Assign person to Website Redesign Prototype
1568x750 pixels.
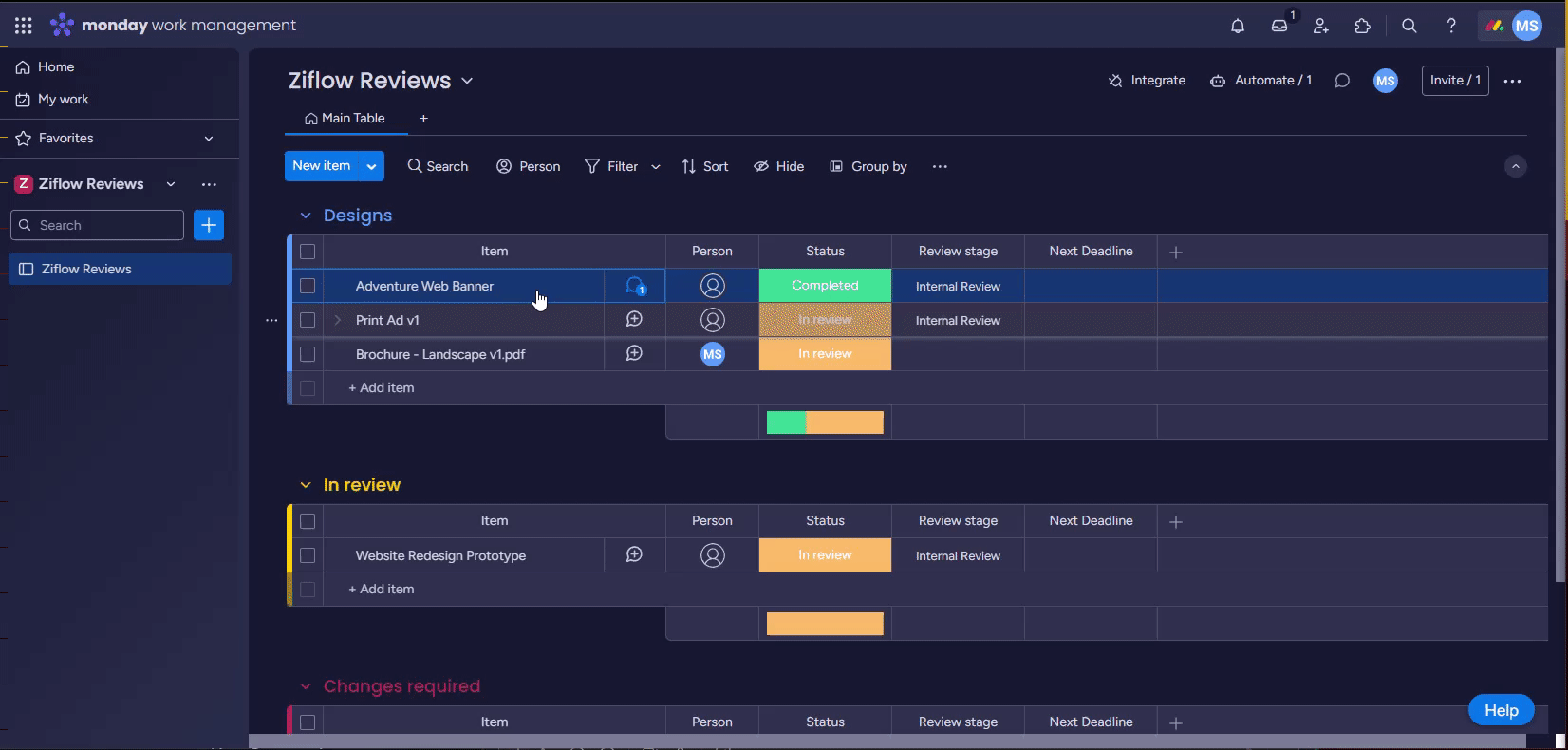coord(712,555)
